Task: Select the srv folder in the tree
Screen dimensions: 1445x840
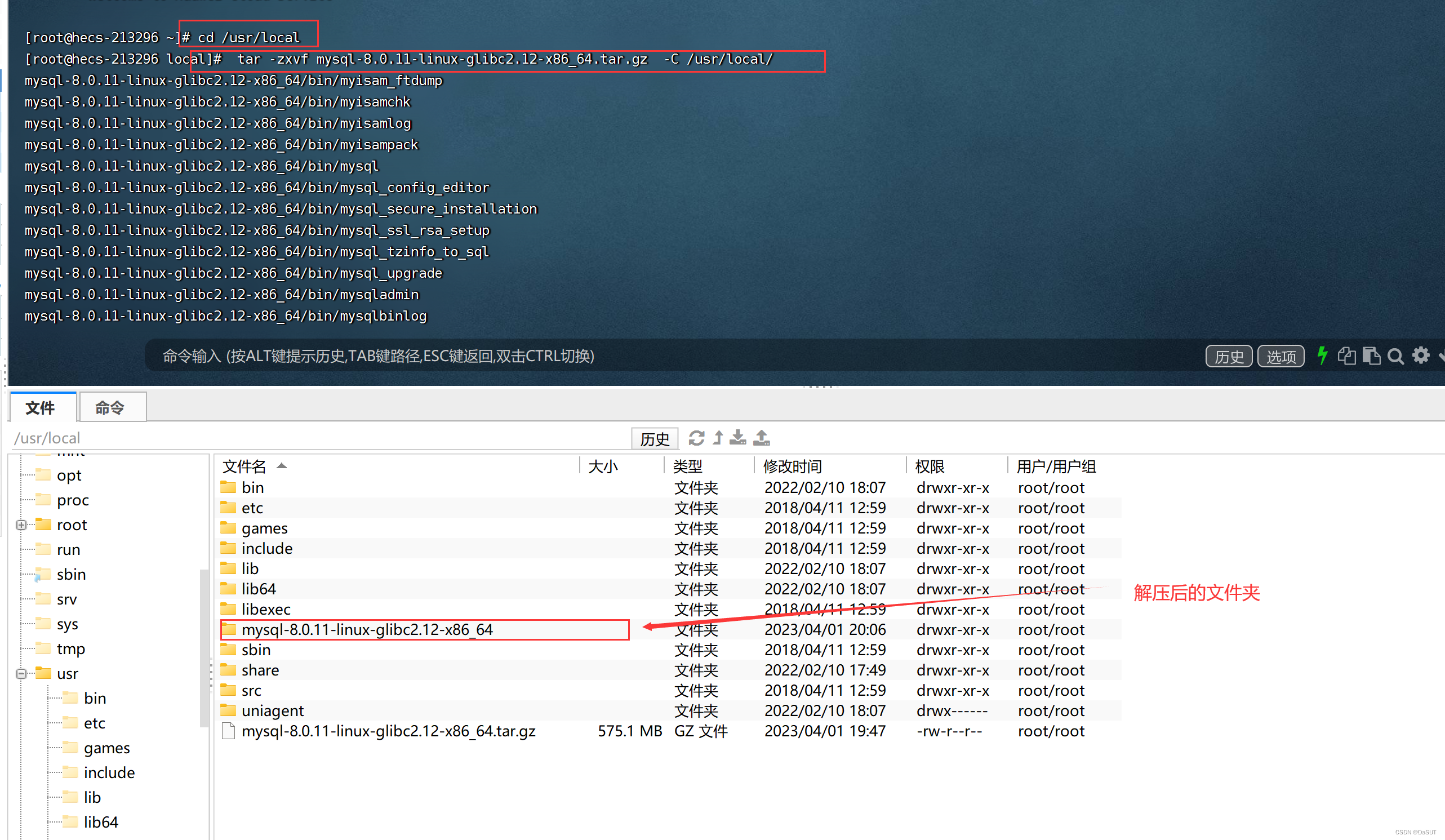Action: pos(66,599)
